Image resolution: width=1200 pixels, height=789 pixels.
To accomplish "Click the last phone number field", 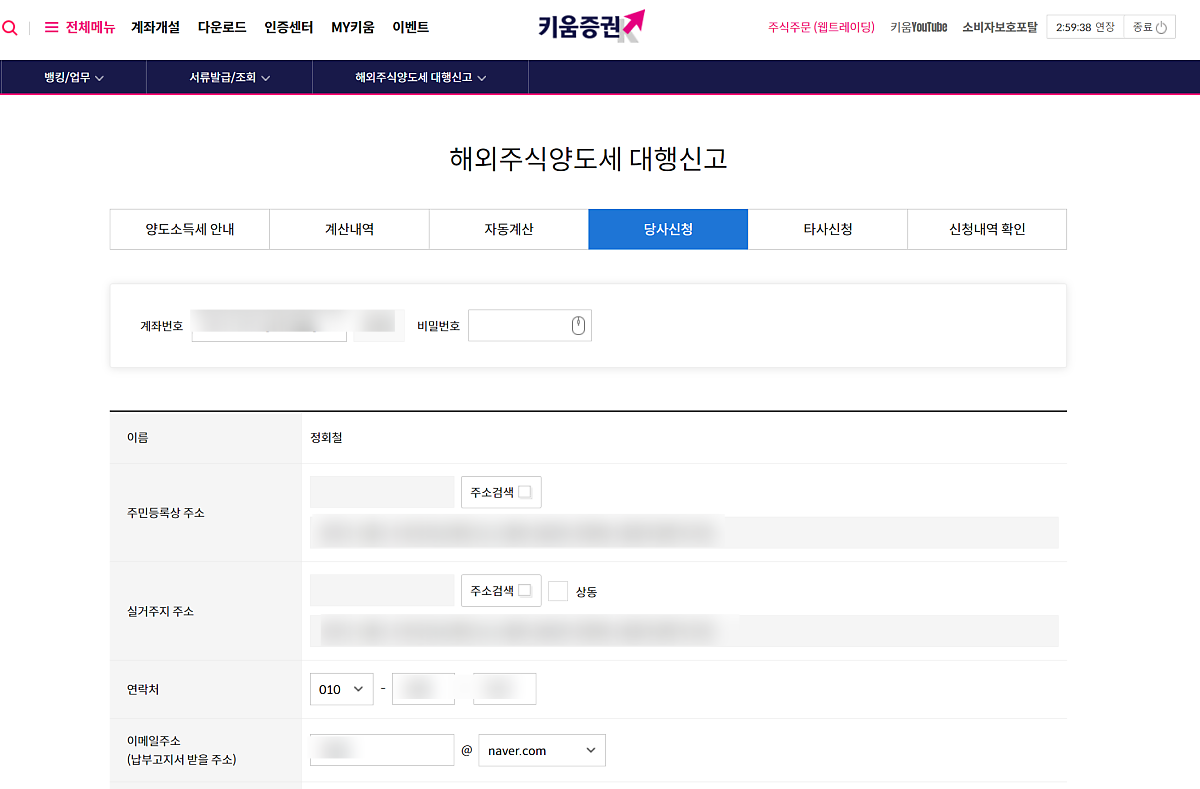I will (505, 689).
